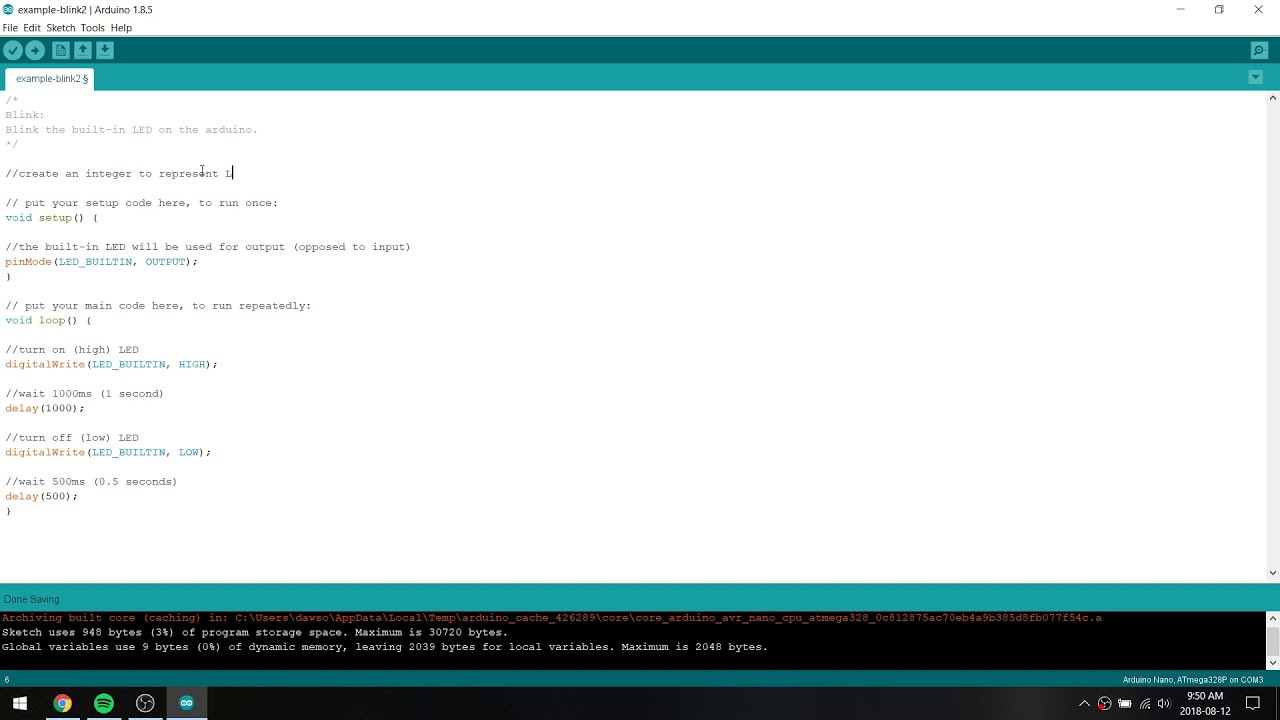Screen dimensions: 1280x720
Task: Click the line number 6 indicator
Action: pyautogui.click(x=6, y=680)
